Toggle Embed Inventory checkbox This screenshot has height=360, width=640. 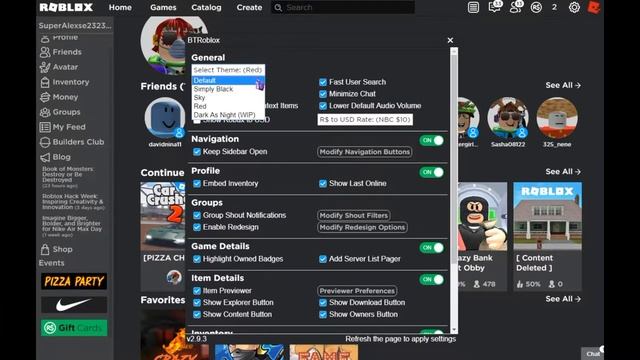coord(197,184)
